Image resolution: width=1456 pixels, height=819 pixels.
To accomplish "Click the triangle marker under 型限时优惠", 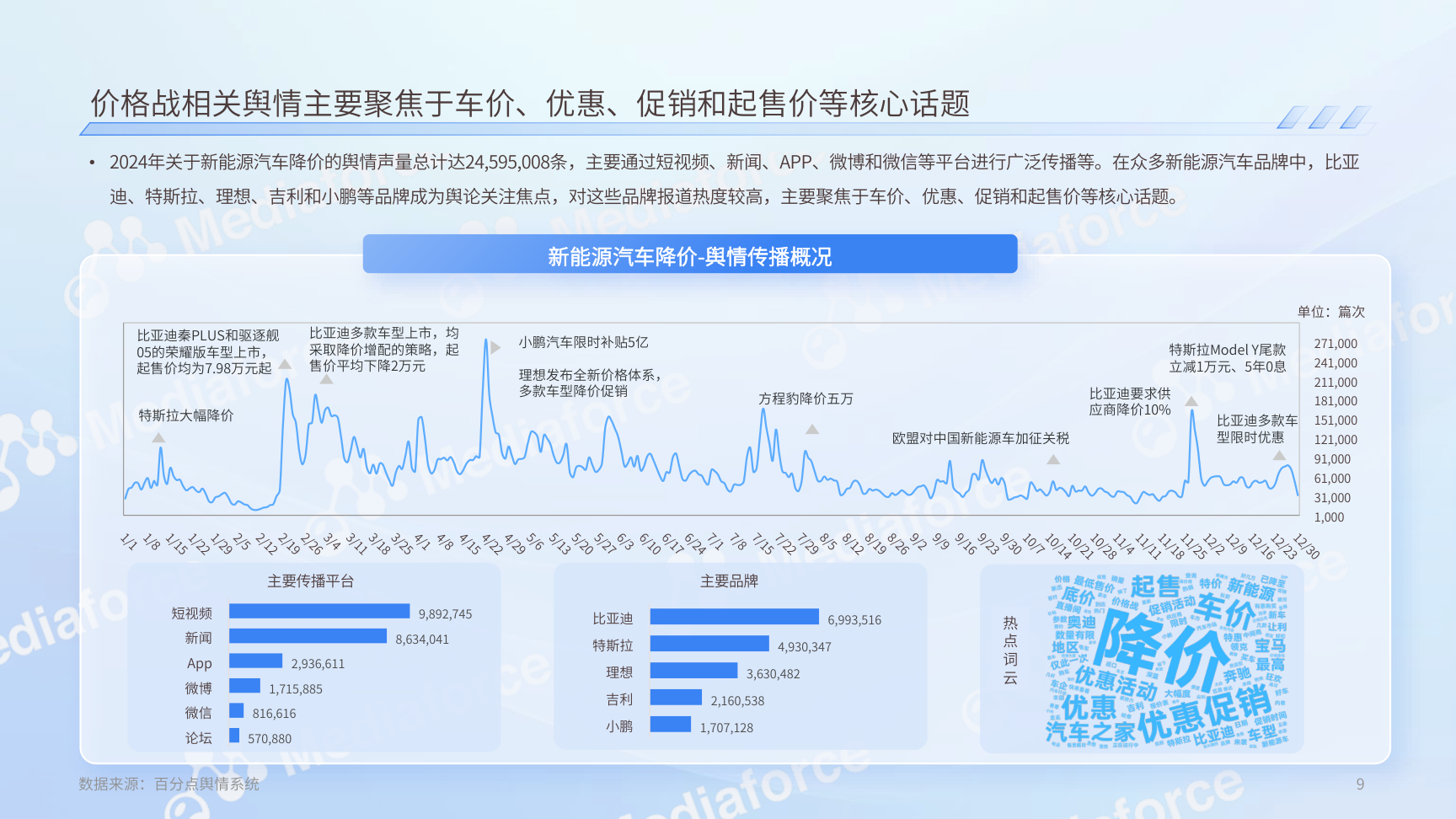I will [1279, 455].
